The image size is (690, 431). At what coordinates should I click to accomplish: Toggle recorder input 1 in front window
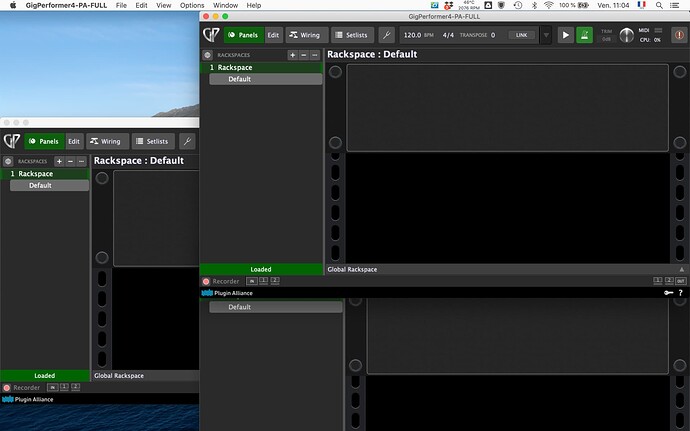(x=264, y=280)
